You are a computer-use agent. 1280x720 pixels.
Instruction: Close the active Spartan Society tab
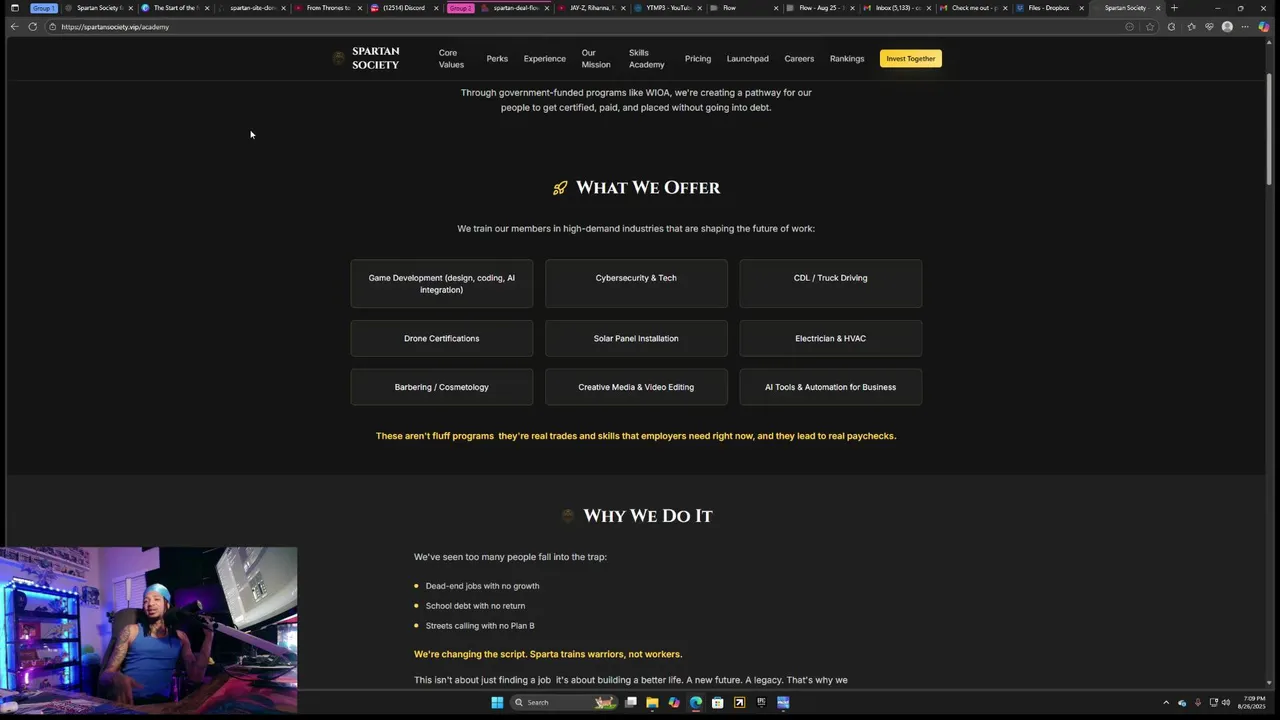[1158, 8]
